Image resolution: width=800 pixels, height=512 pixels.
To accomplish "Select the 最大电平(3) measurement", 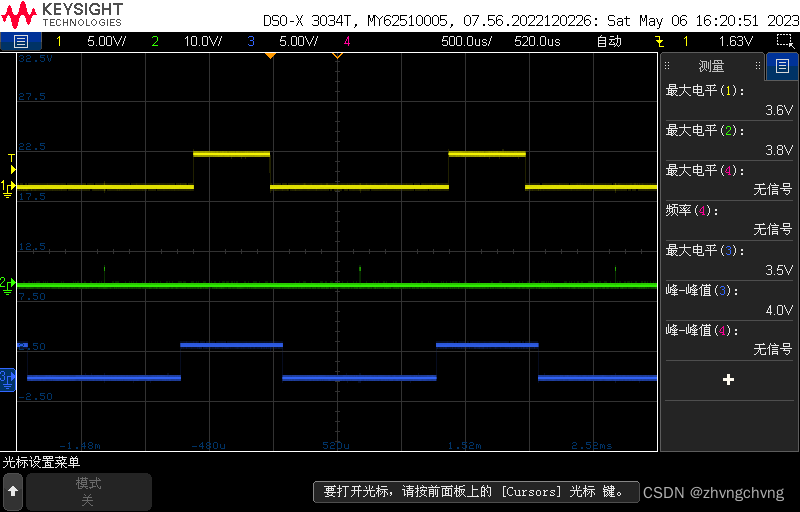I will coord(730,260).
